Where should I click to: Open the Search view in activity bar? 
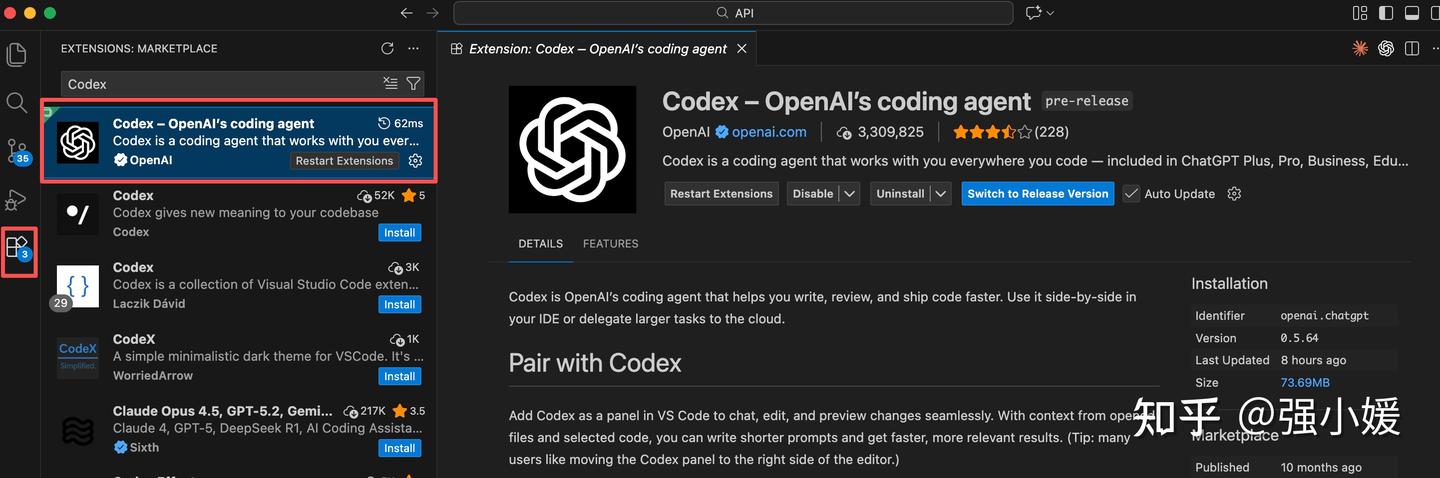click(x=17, y=102)
